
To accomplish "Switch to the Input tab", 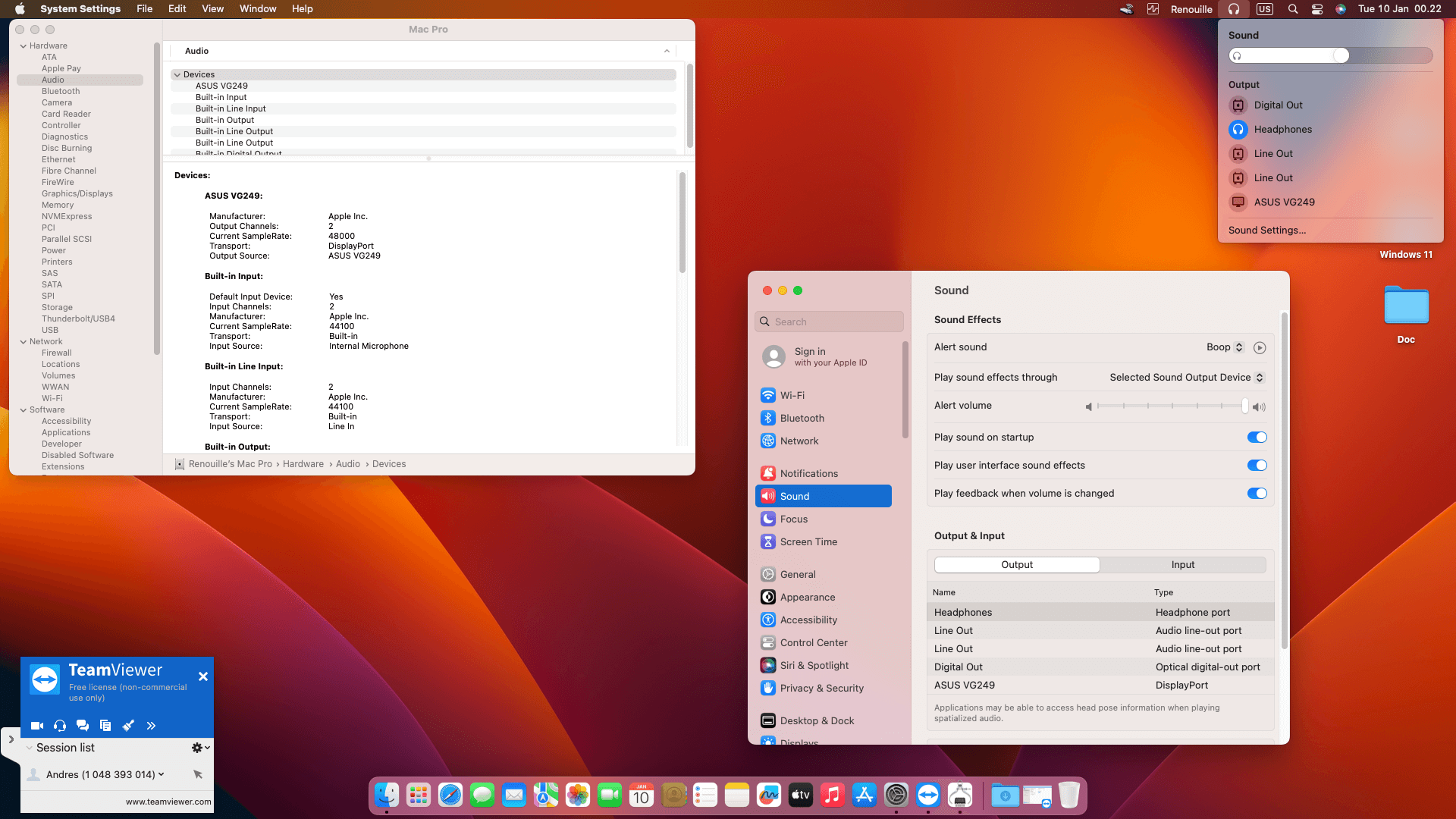I will pyautogui.click(x=1182, y=565).
